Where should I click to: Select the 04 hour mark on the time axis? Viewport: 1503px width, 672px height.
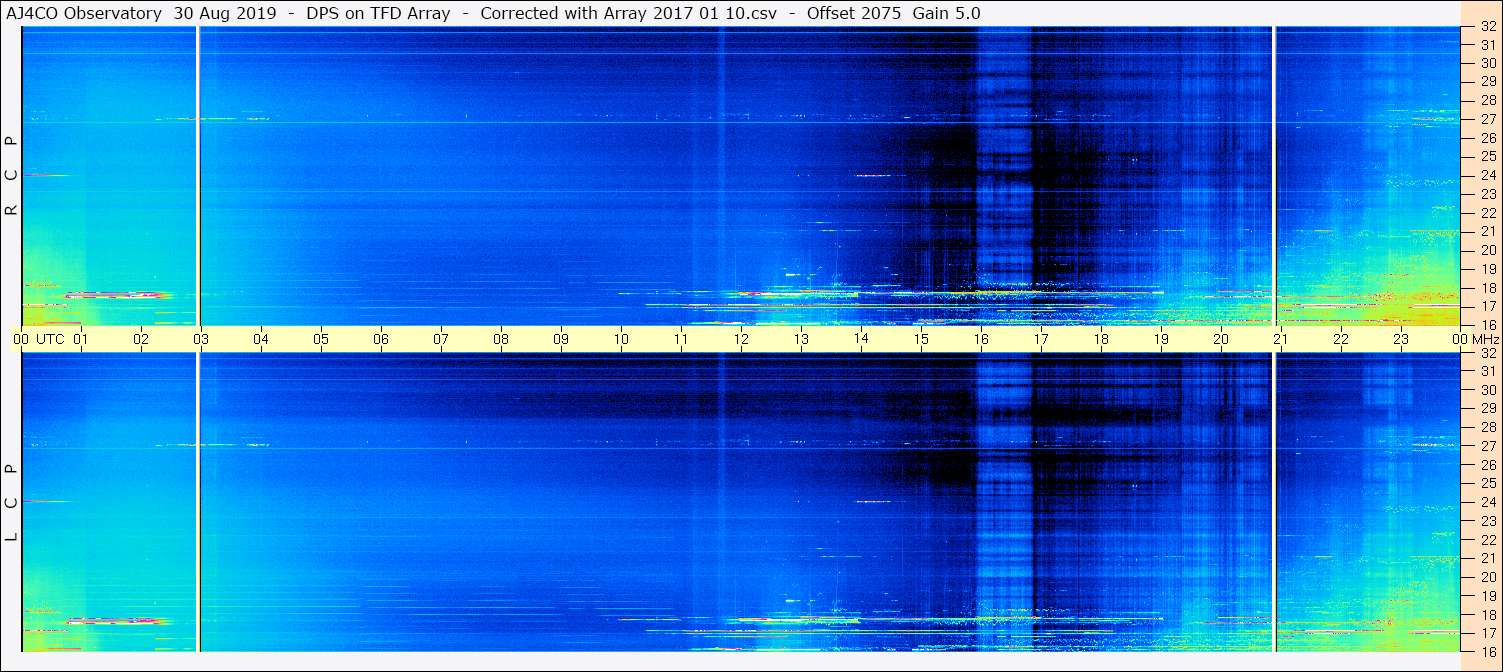[261, 339]
